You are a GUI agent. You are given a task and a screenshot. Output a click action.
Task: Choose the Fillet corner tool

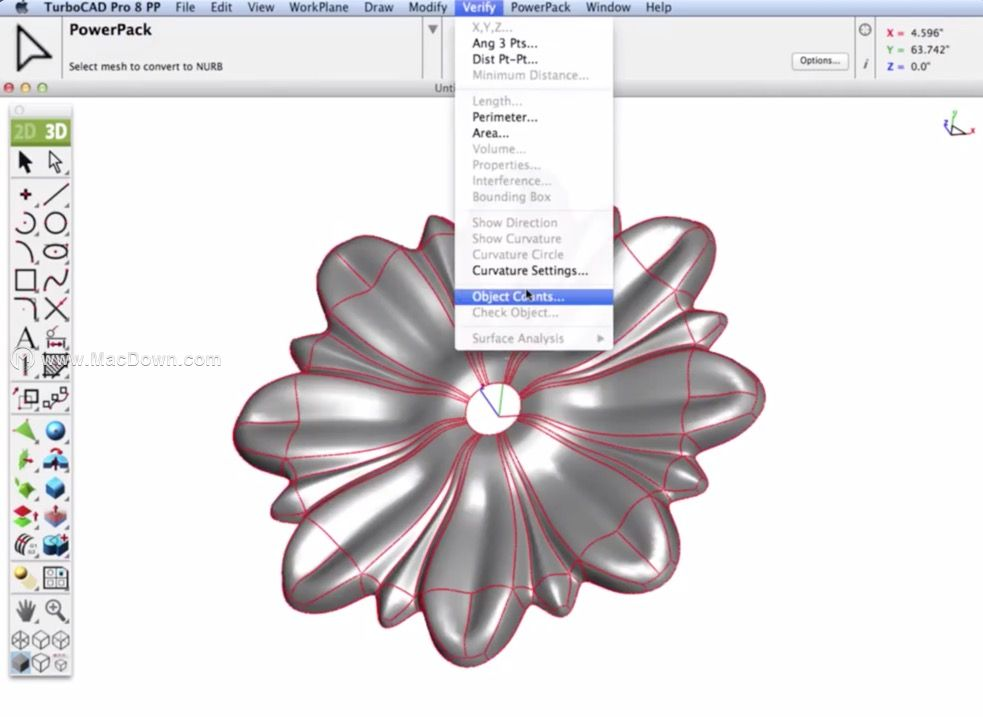tap(25, 309)
